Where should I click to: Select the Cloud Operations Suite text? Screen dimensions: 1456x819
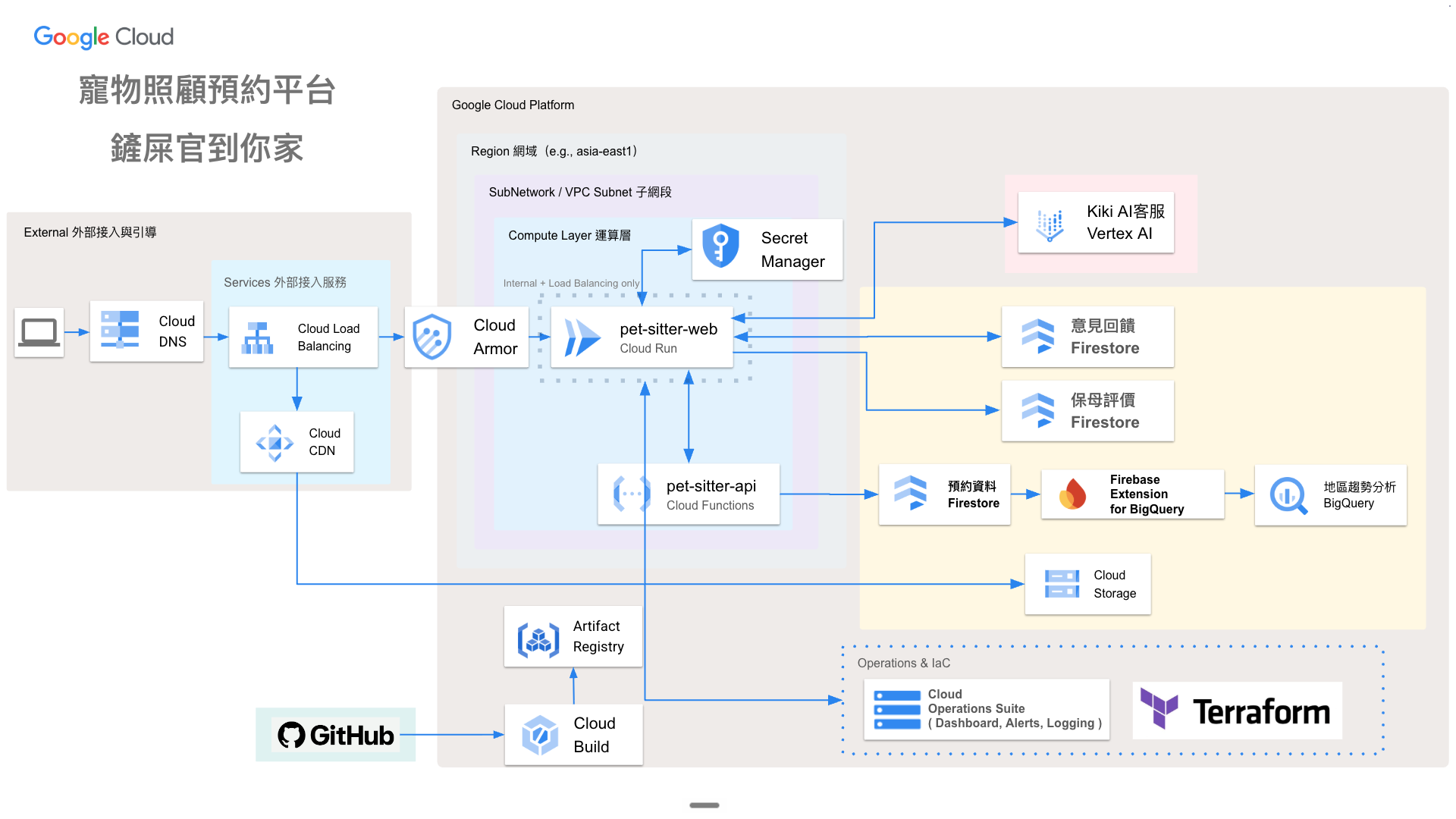[x=1015, y=708]
